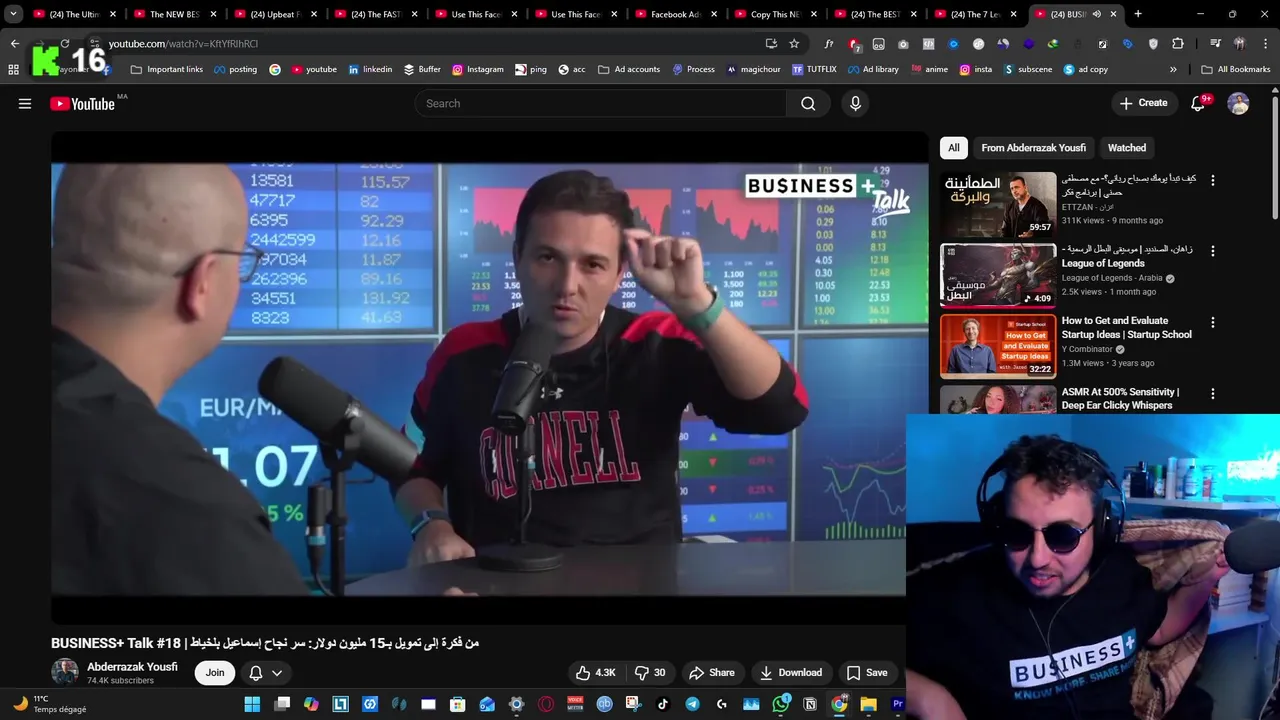Open the Important links bookmark folder
Screen dimensions: 1280x720
[x=166, y=70]
